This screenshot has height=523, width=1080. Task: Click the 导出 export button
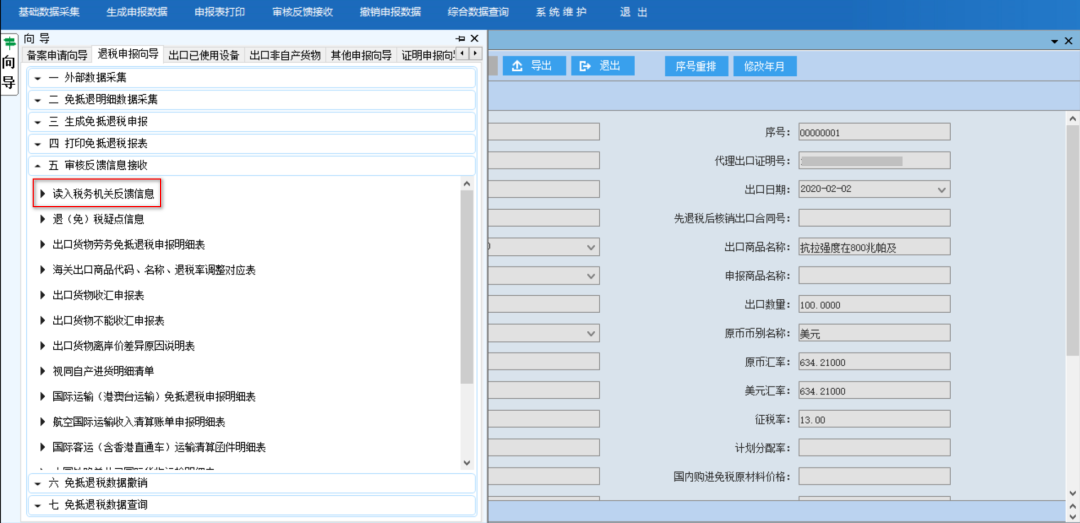pyautogui.click(x=532, y=66)
